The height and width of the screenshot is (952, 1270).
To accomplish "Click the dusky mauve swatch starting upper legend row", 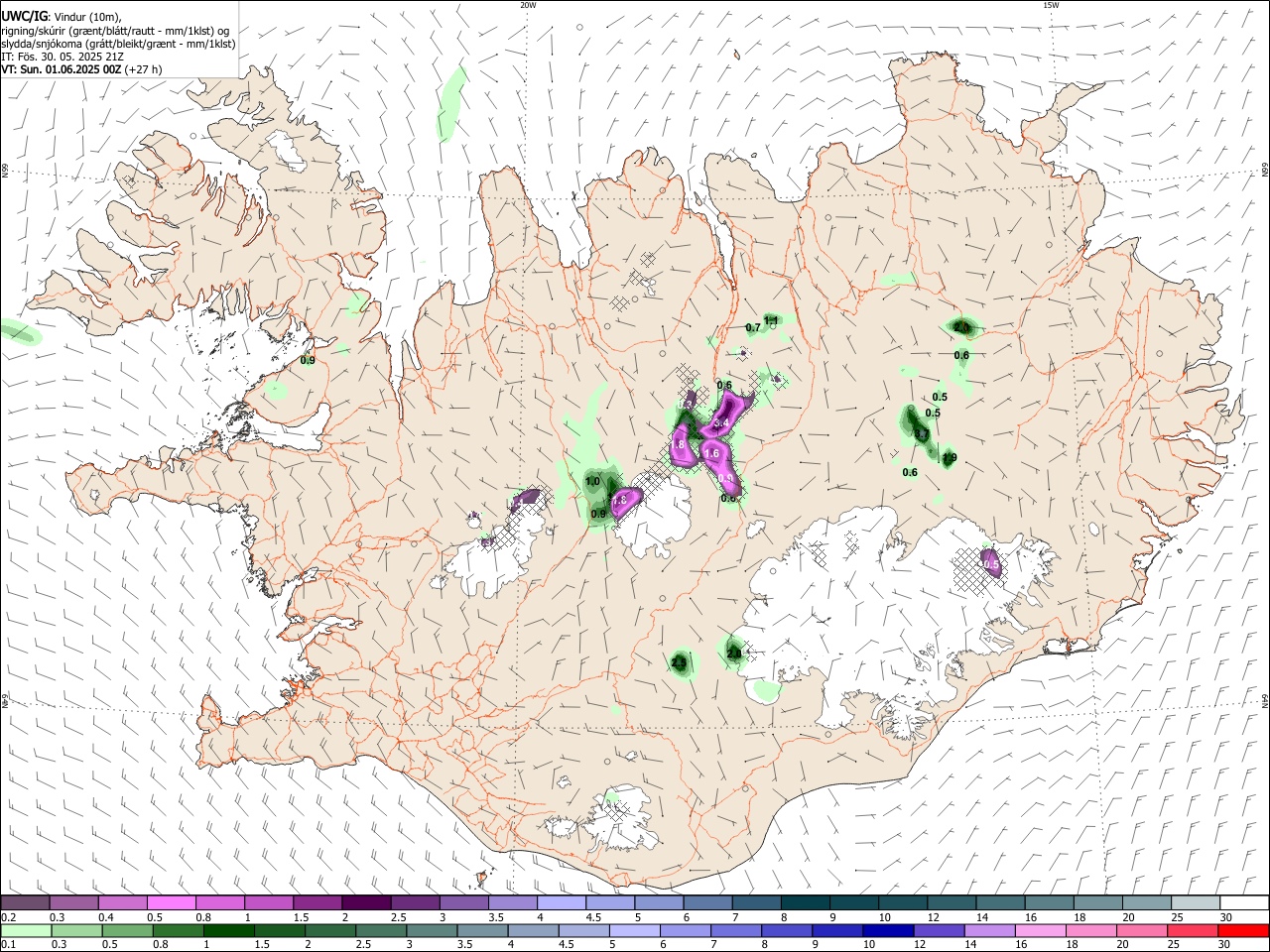I will point(25,902).
